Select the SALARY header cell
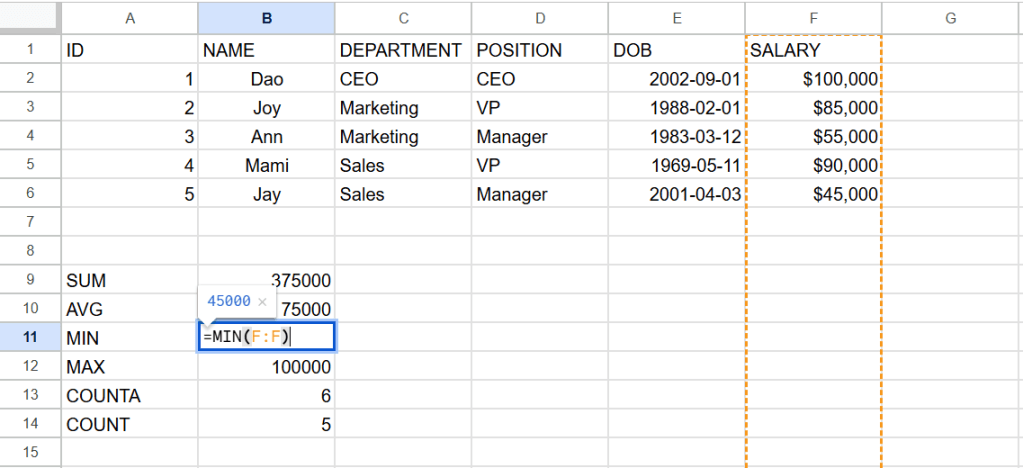Image resolution: width=1023 pixels, height=468 pixels. (x=813, y=50)
